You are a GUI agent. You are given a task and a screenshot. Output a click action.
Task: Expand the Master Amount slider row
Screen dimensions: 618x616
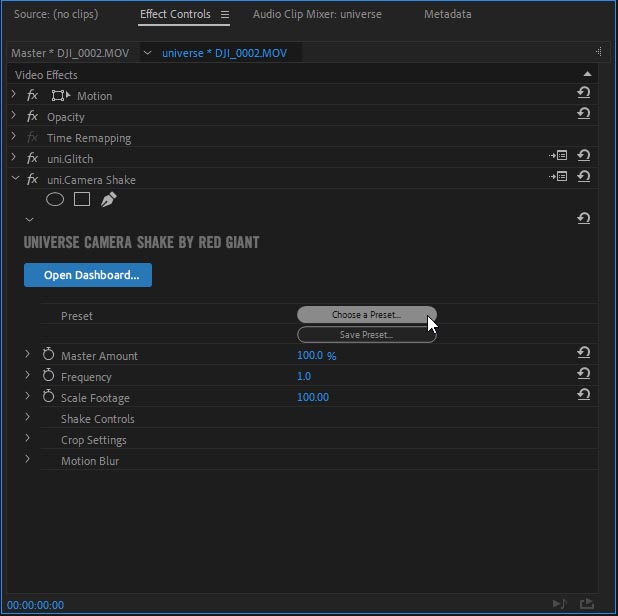pyautogui.click(x=27, y=354)
